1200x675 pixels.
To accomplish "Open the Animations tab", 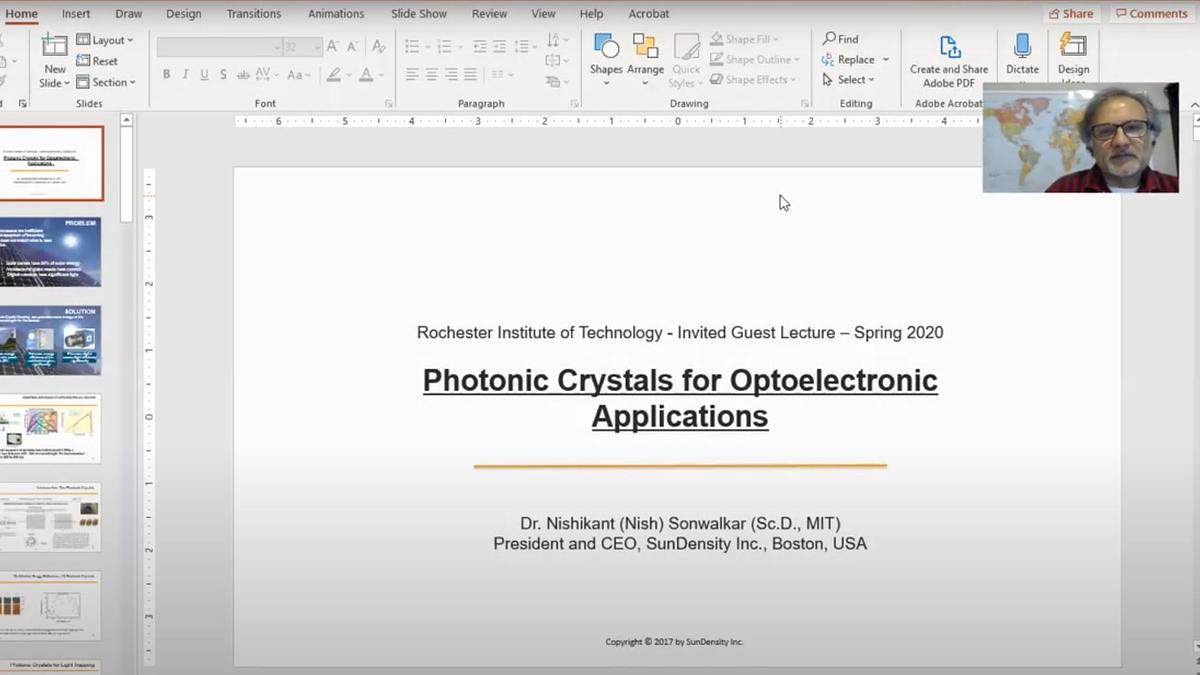I will point(336,14).
